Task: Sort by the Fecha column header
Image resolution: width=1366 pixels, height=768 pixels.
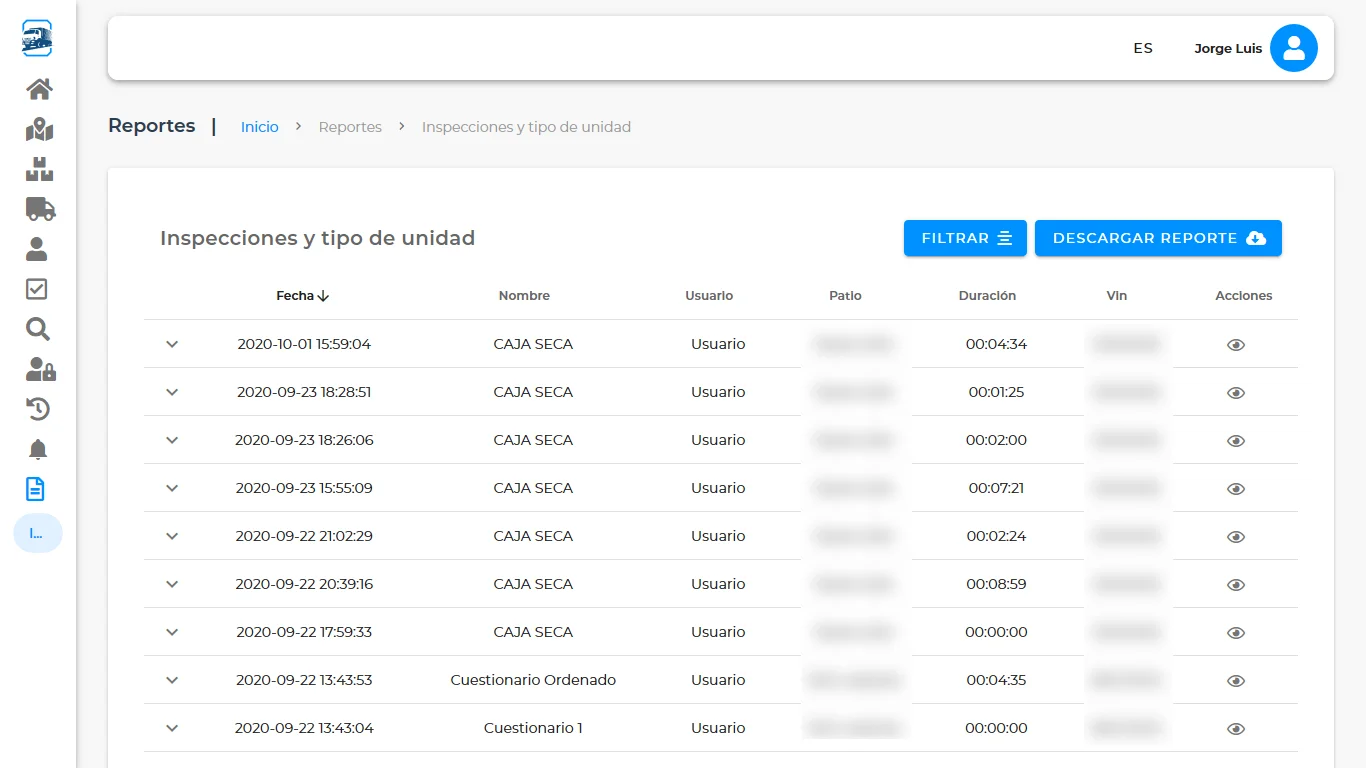Action: tap(302, 295)
